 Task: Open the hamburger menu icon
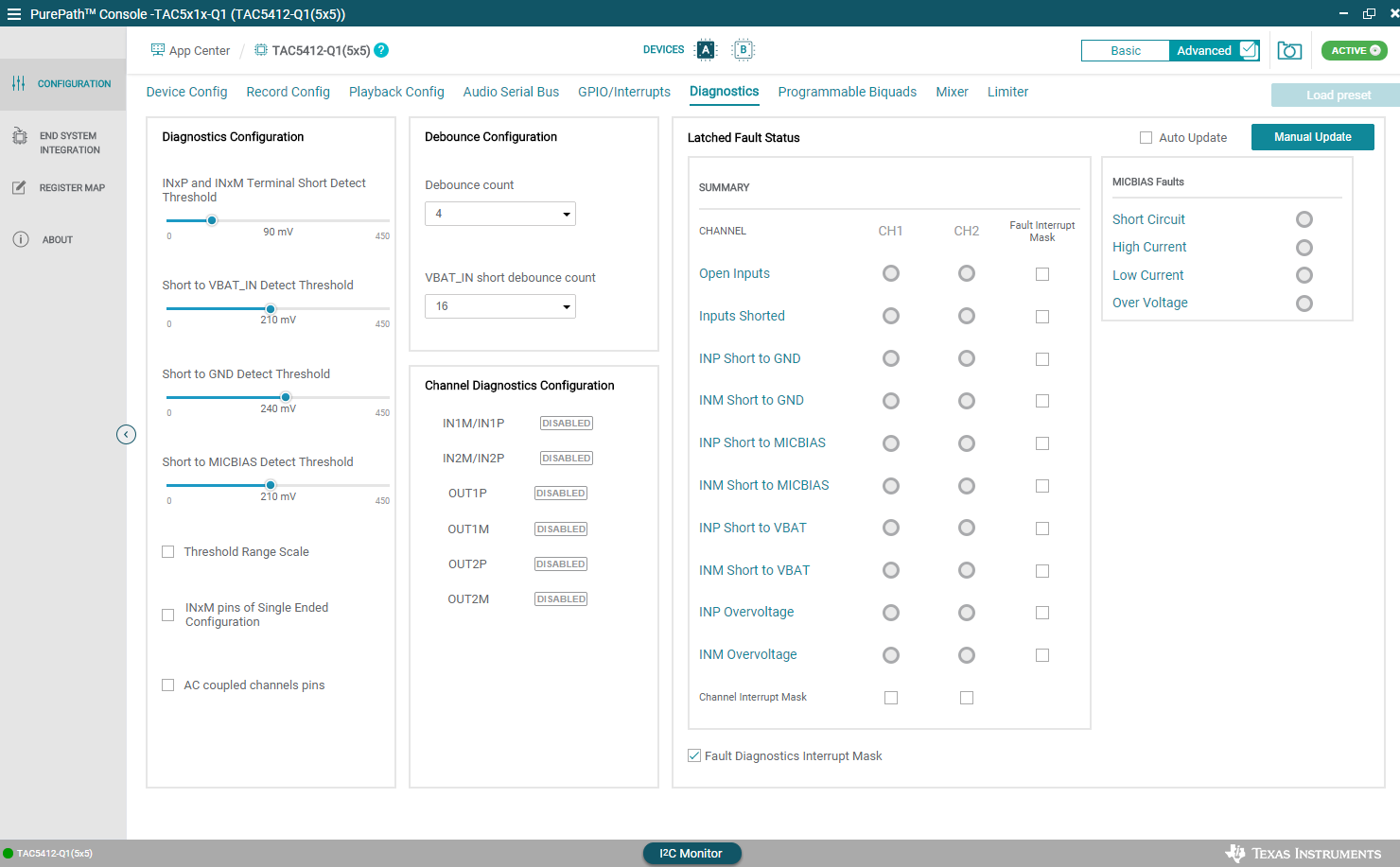(x=14, y=14)
